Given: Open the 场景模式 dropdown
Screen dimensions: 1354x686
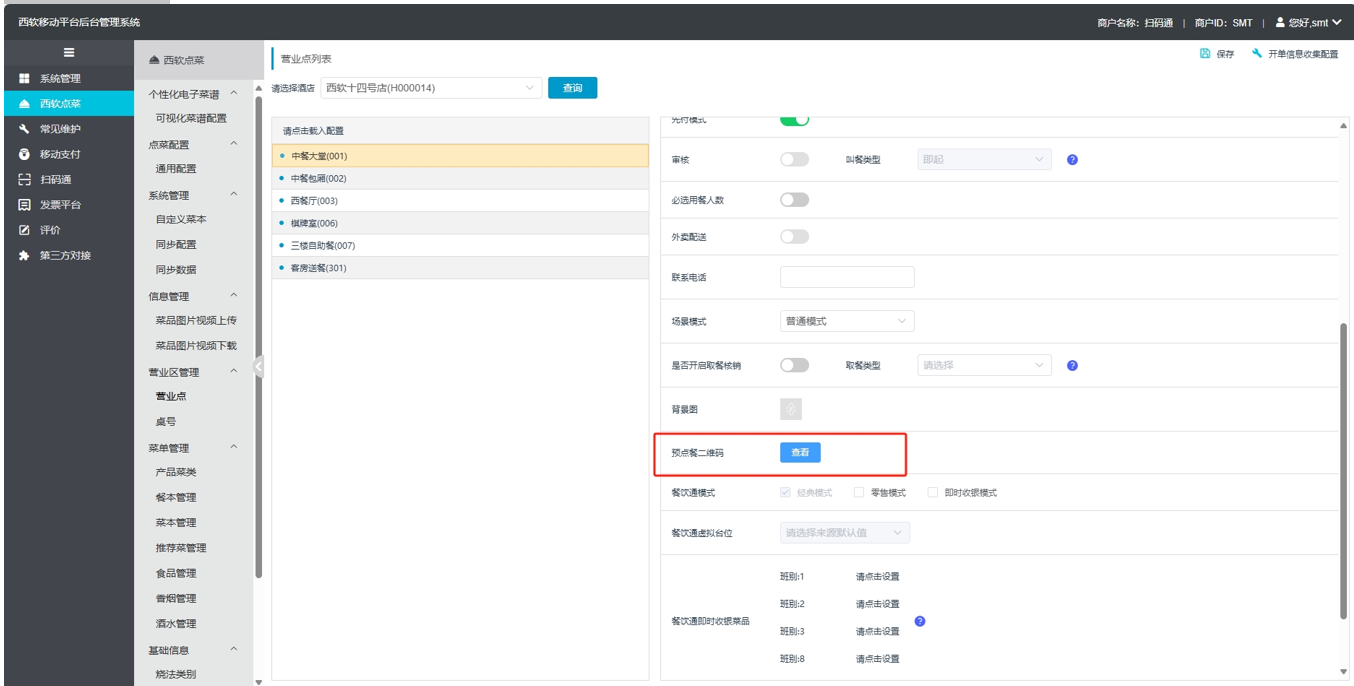Looking at the screenshot, I should 847,321.
